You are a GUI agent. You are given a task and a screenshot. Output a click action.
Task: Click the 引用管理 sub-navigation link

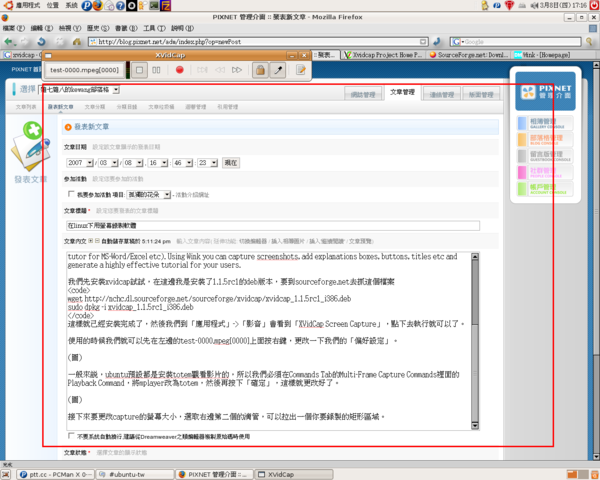tap(228, 107)
